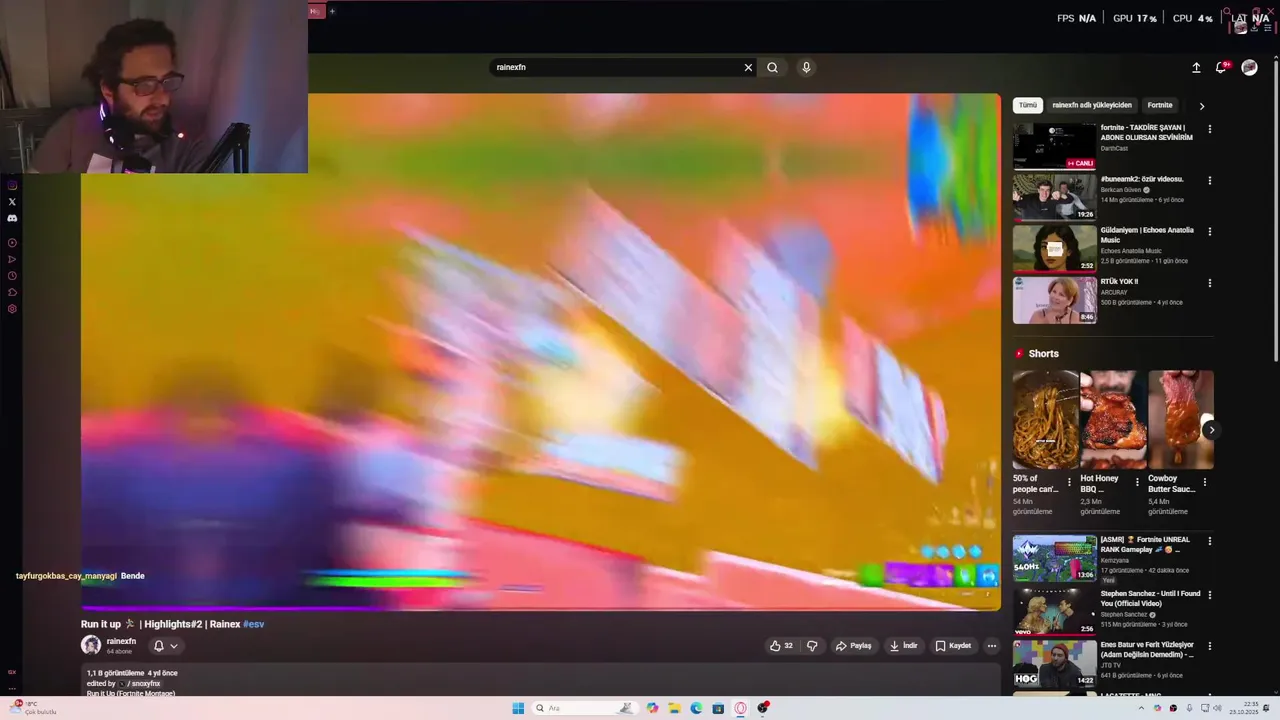Screen dimensions: 1280x720
Task: Open options for 'RTÜK YOK !!' video
Action: (x=1210, y=283)
